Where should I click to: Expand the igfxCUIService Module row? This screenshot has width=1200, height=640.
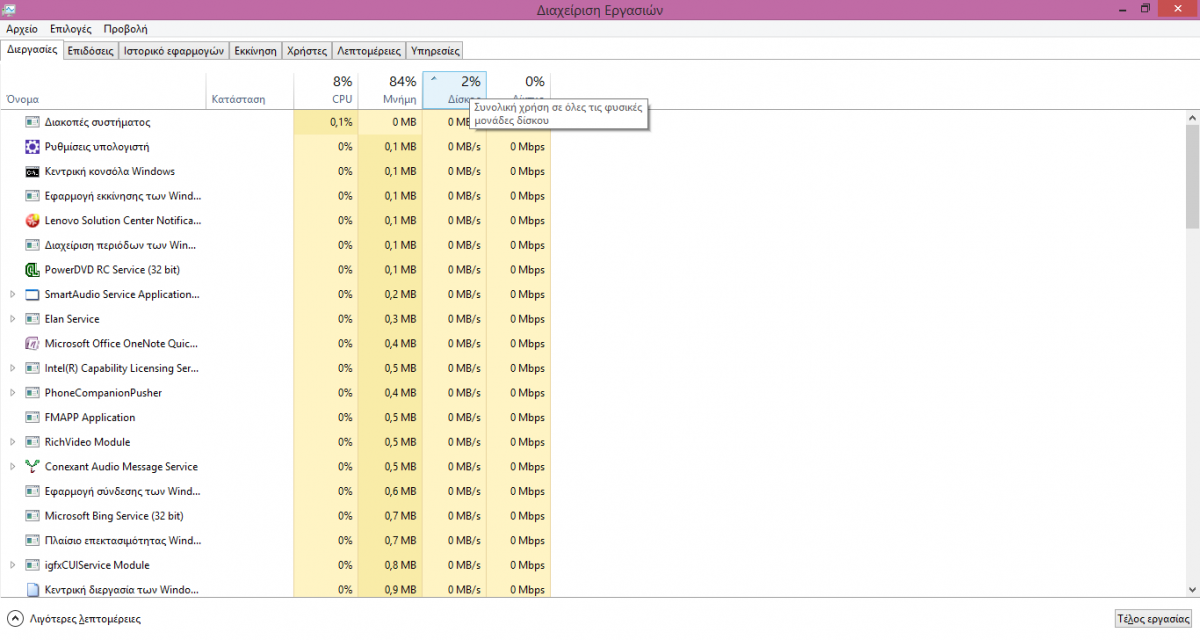[12, 566]
